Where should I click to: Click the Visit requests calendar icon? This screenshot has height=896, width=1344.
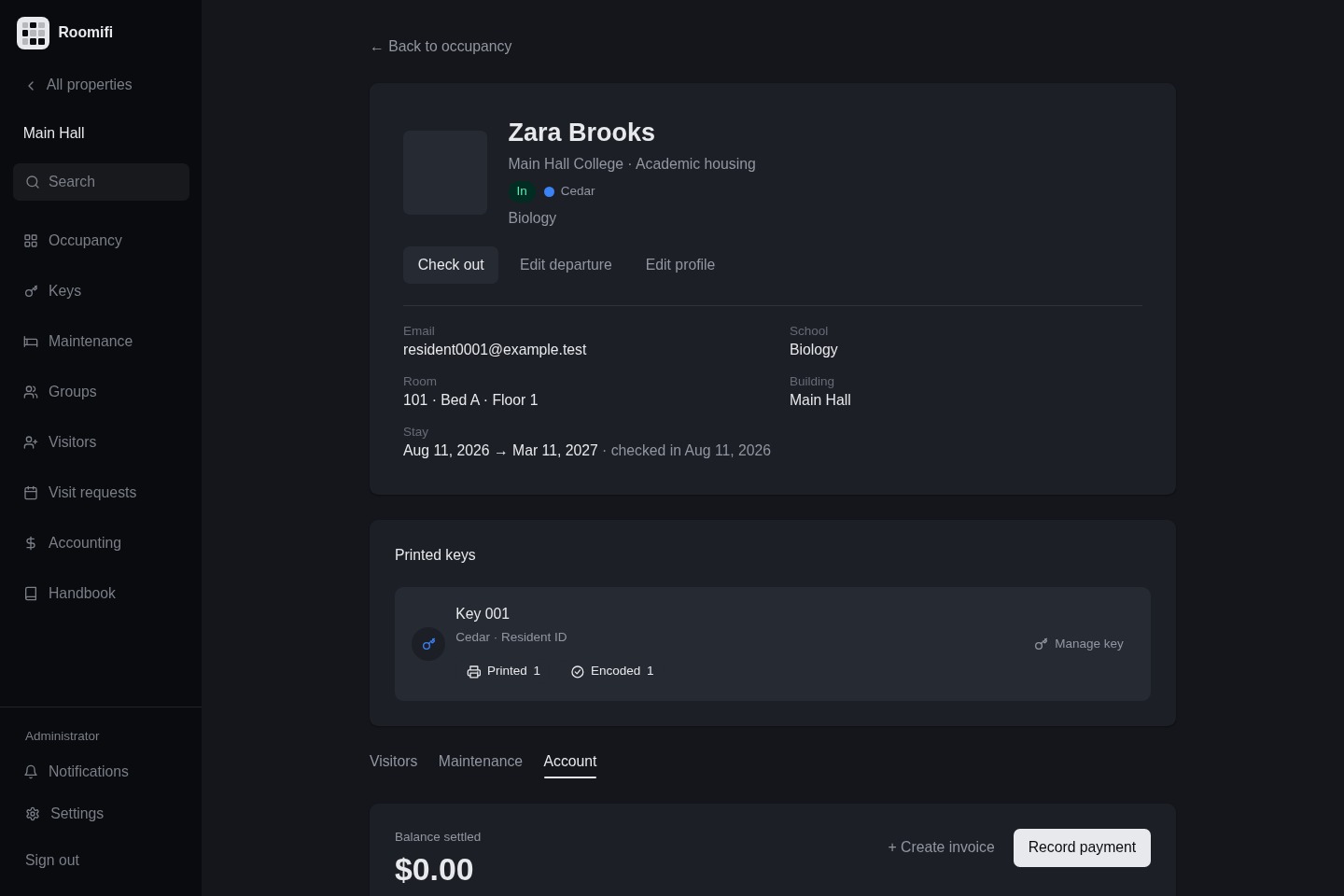31,493
